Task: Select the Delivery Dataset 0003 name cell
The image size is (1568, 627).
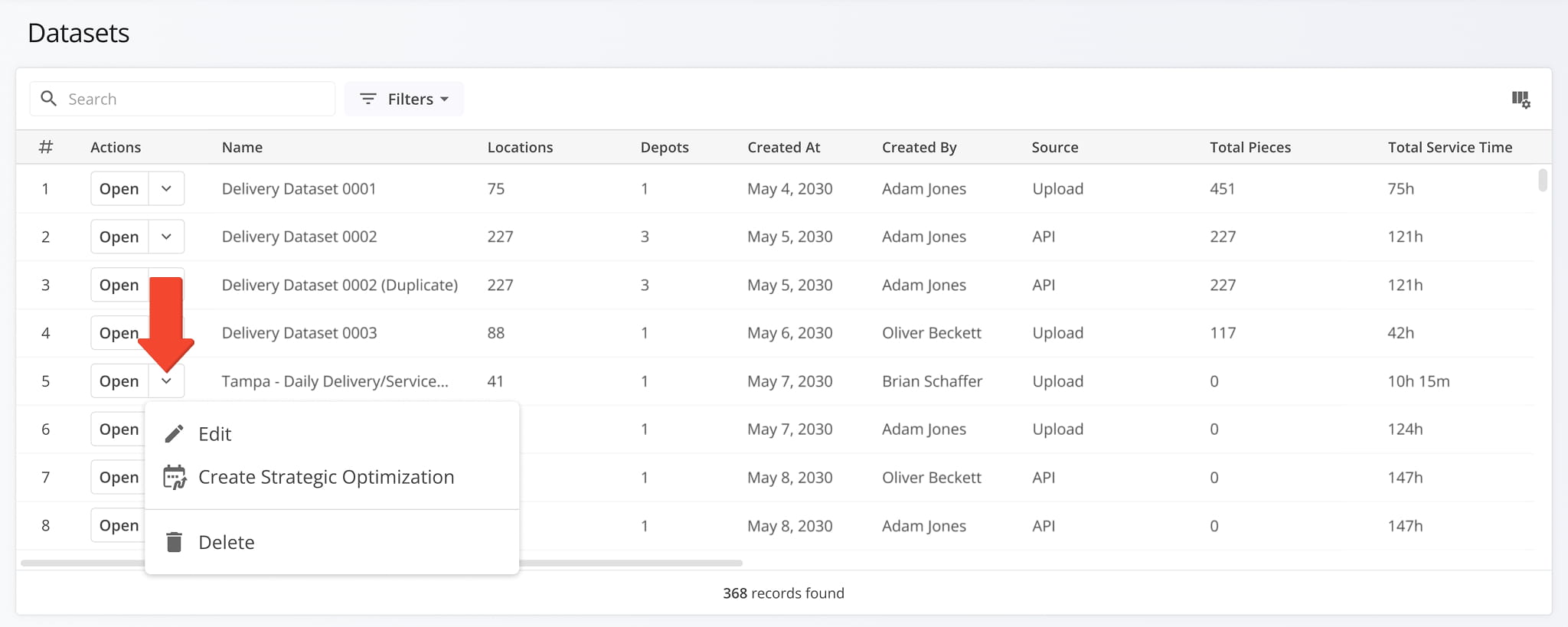Action: click(x=299, y=333)
